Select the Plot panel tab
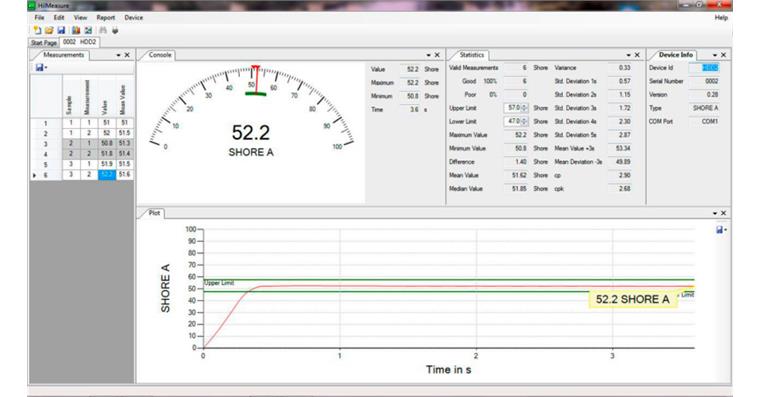760x397 pixels. coord(154,213)
